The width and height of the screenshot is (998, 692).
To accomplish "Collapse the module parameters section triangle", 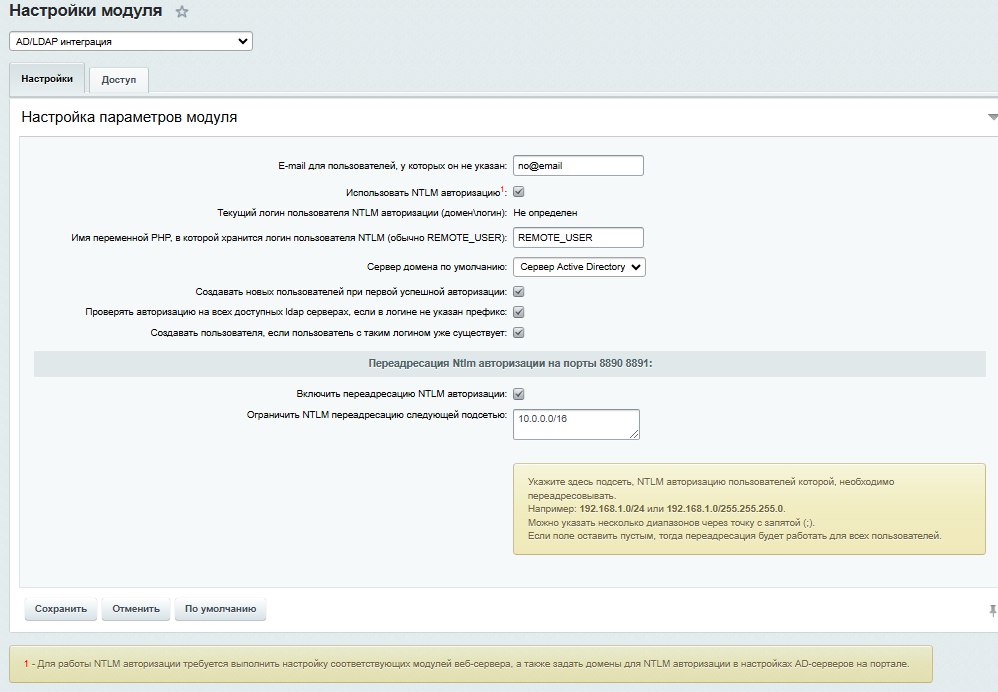I will [x=992, y=117].
